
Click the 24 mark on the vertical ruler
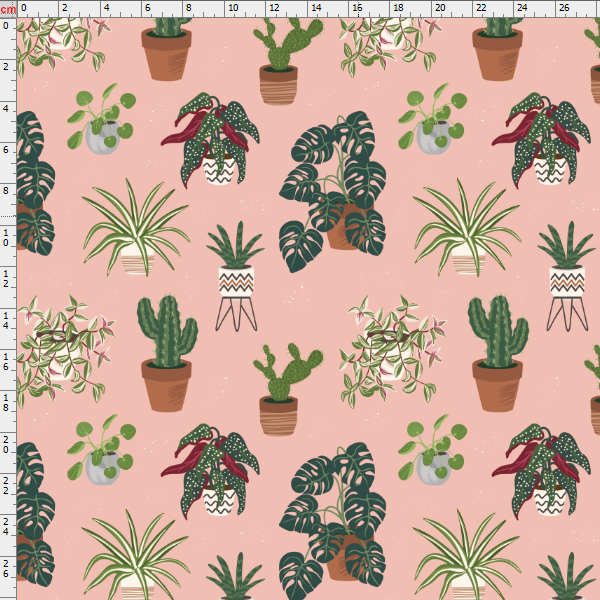coord(6,527)
